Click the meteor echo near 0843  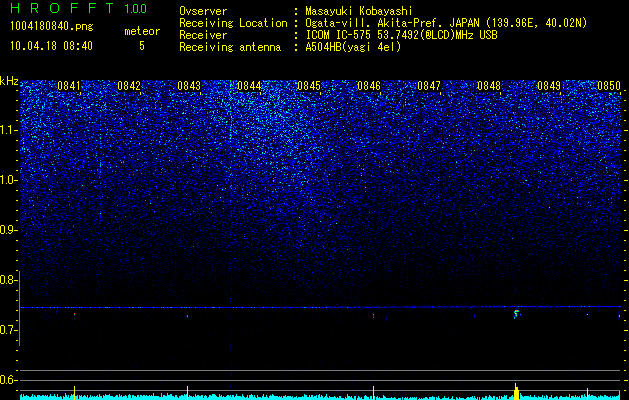[187, 316]
